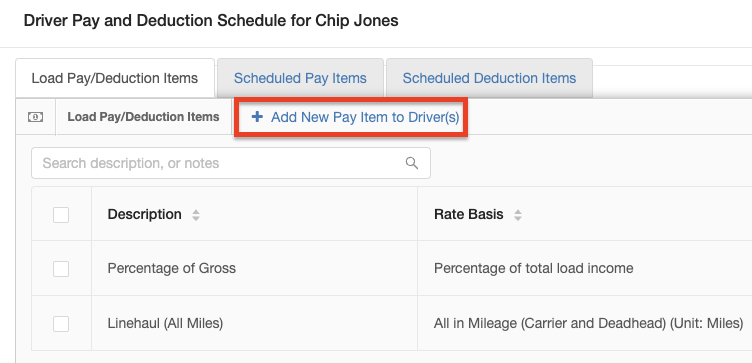The height and width of the screenshot is (363, 752).
Task: Open the Linehaul (All Miles) pay item
Action: 165,324
